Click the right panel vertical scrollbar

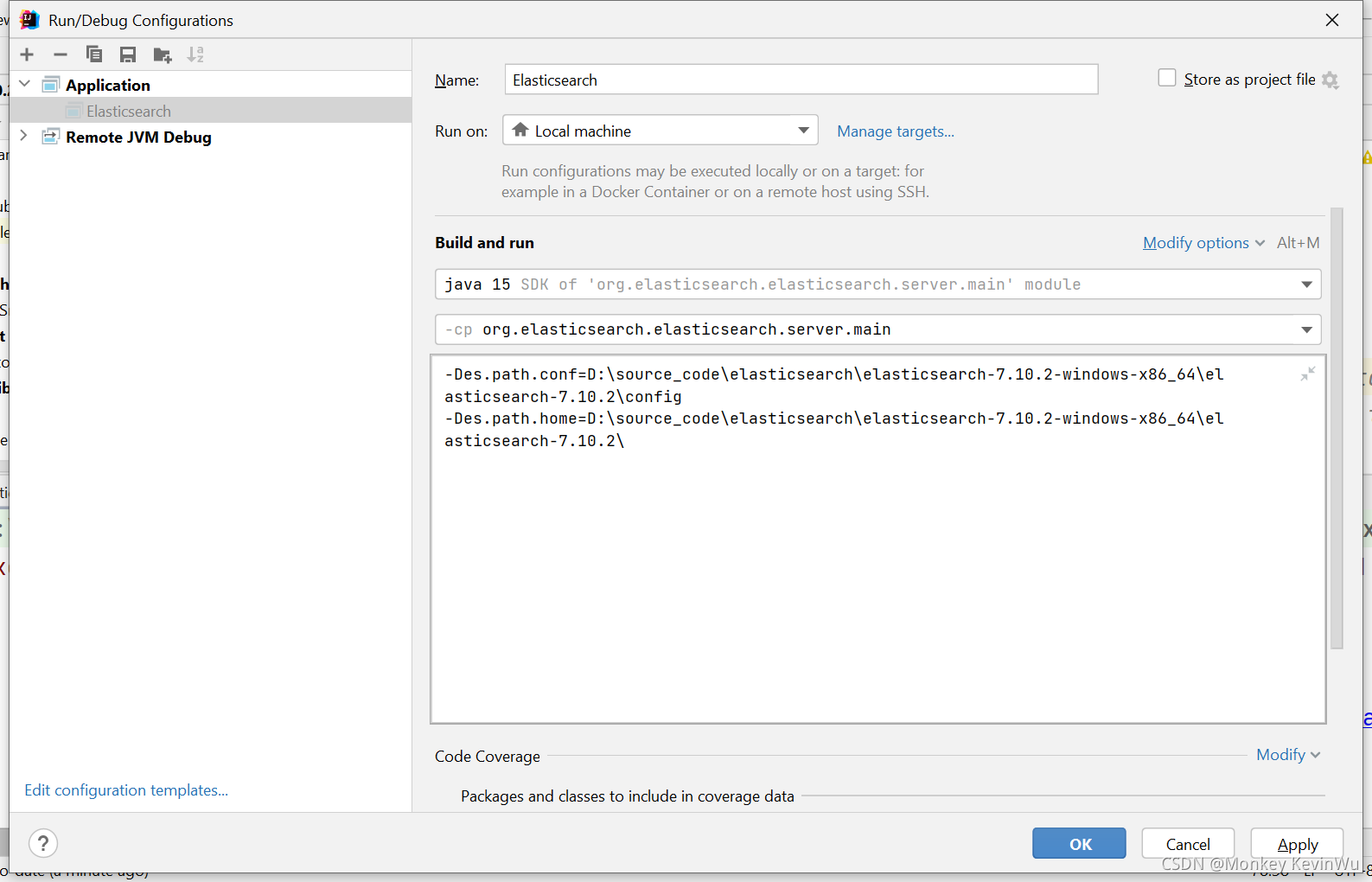[x=1337, y=428]
